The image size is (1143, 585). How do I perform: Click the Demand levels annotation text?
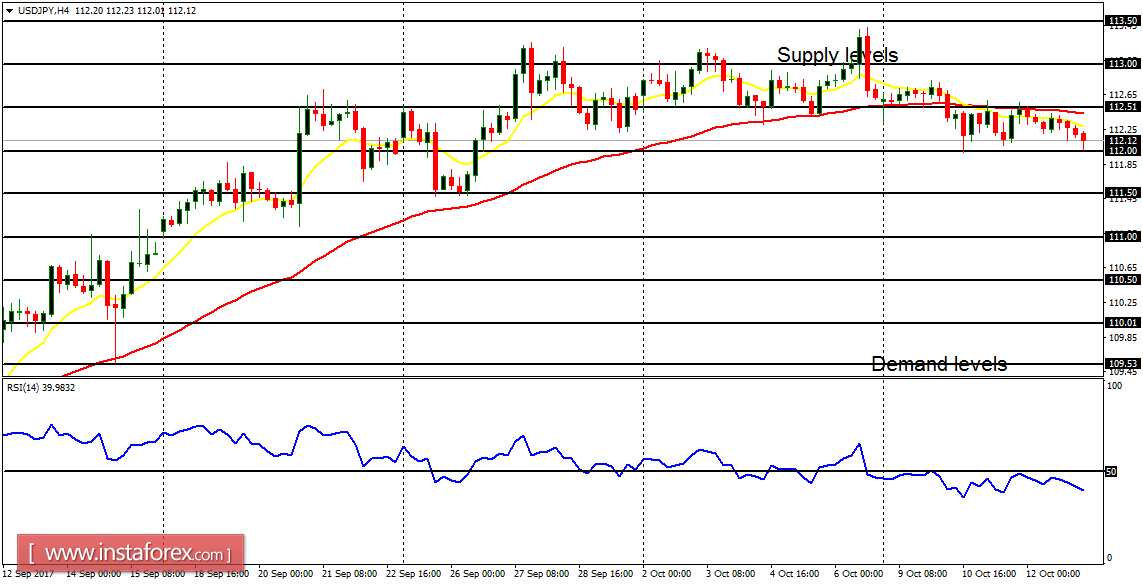[941, 364]
